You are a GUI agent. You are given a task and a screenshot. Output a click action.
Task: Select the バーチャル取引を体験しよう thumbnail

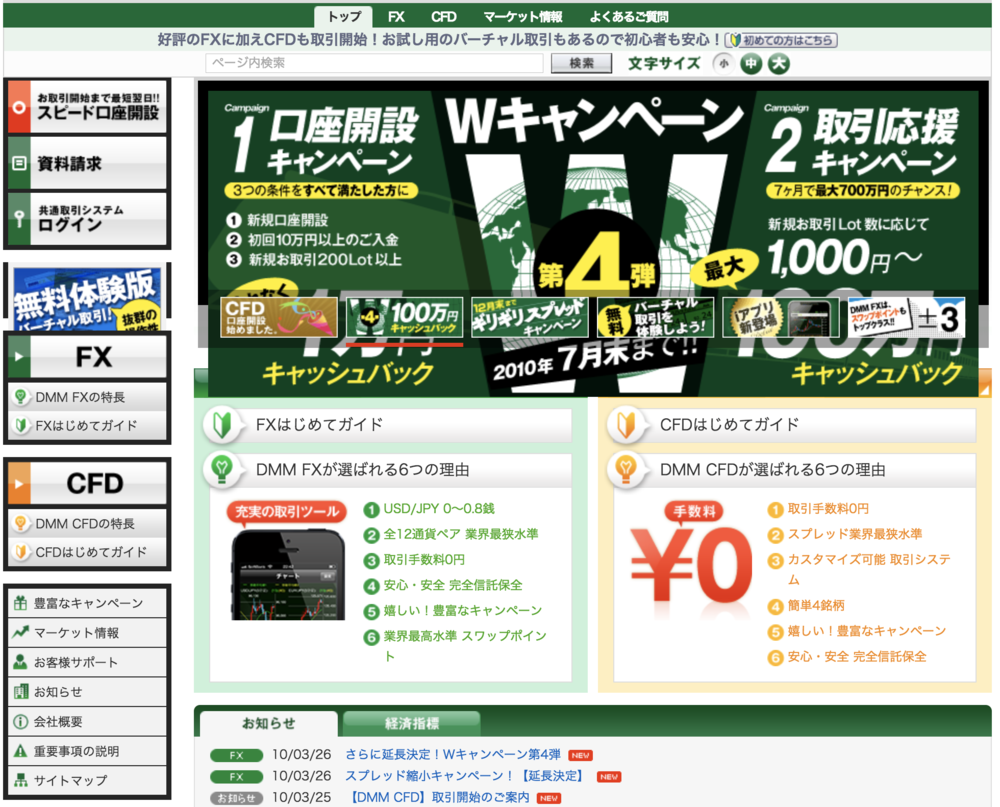click(655, 317)
